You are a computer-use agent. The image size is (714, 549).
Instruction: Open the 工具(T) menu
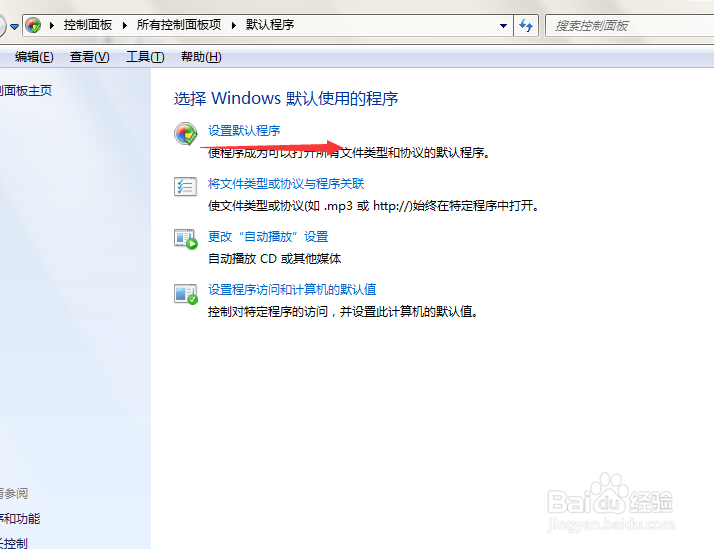pyautogui.click(x=145, y=57)
